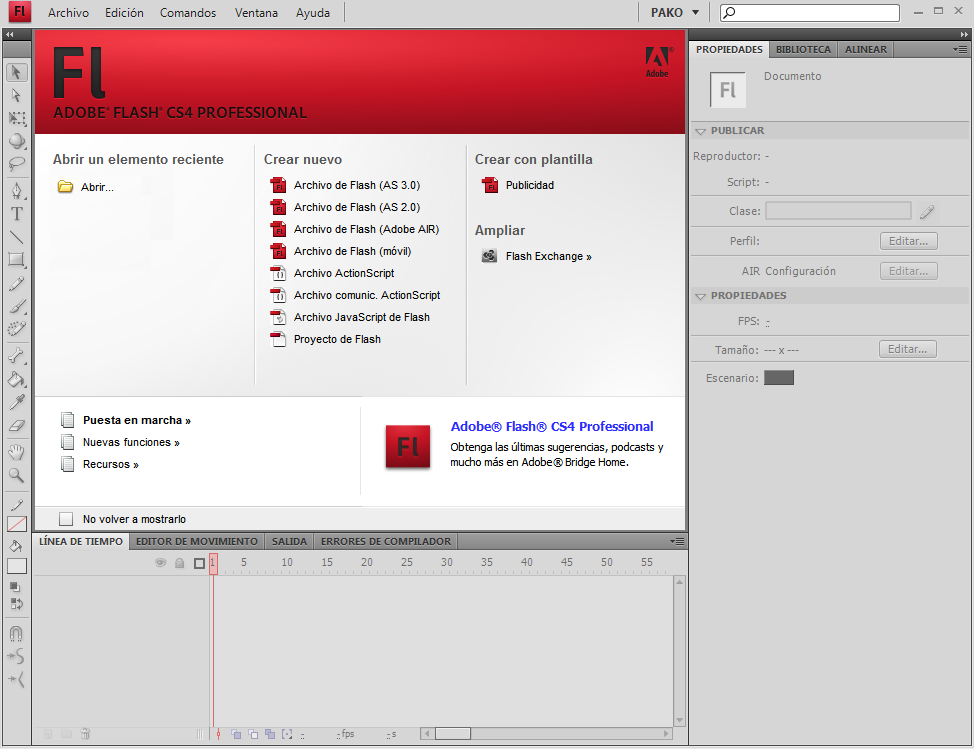Click the fill color swatch
974x749 pixels.
(x=17, y=565)
